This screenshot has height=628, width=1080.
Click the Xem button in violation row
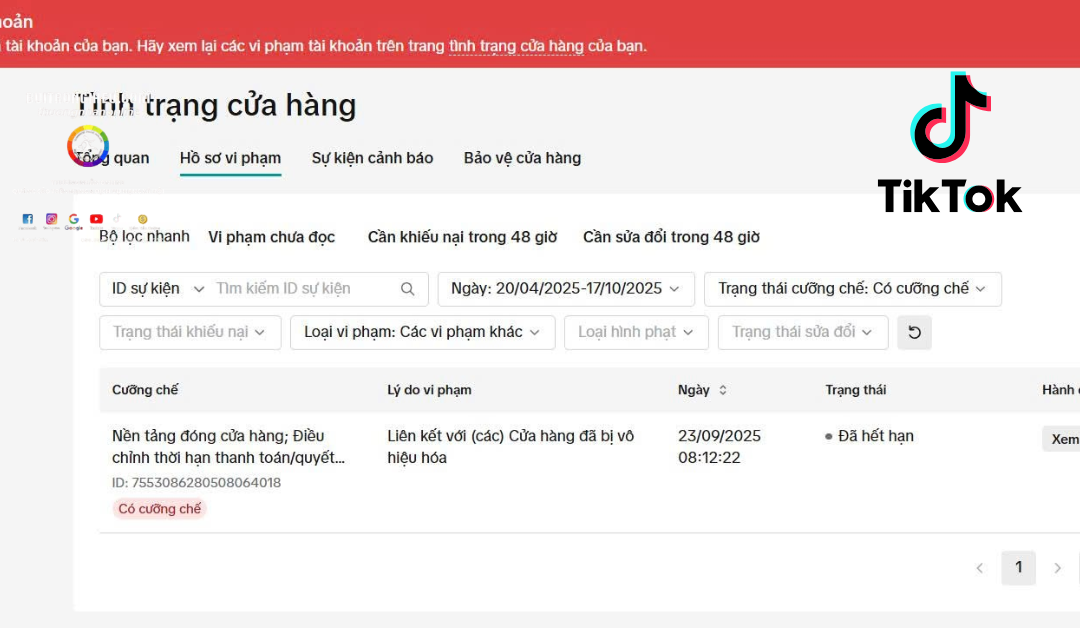point(1063,439)
